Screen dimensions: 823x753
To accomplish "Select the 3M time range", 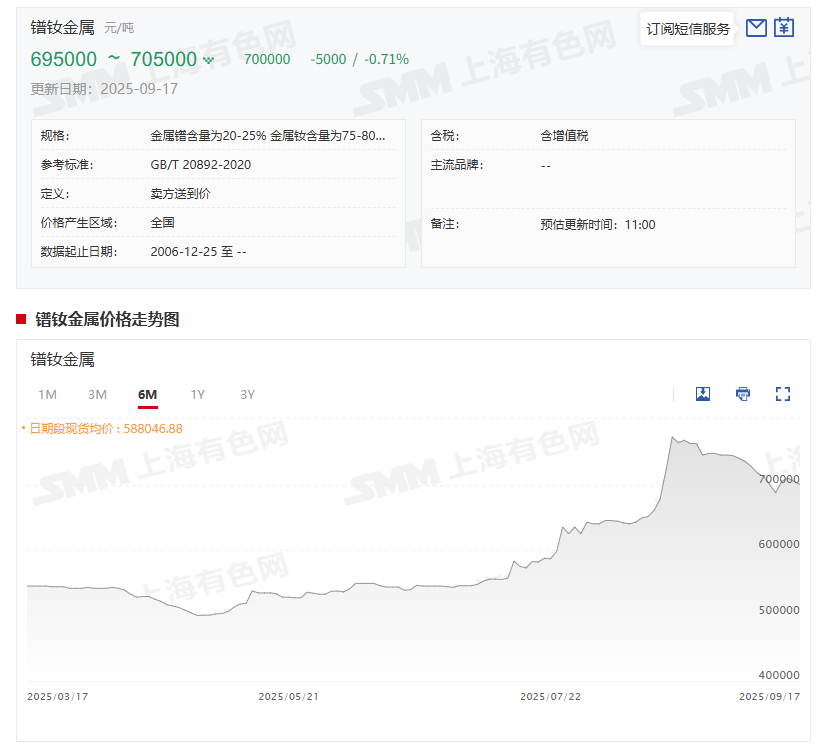I will (97, 395).
